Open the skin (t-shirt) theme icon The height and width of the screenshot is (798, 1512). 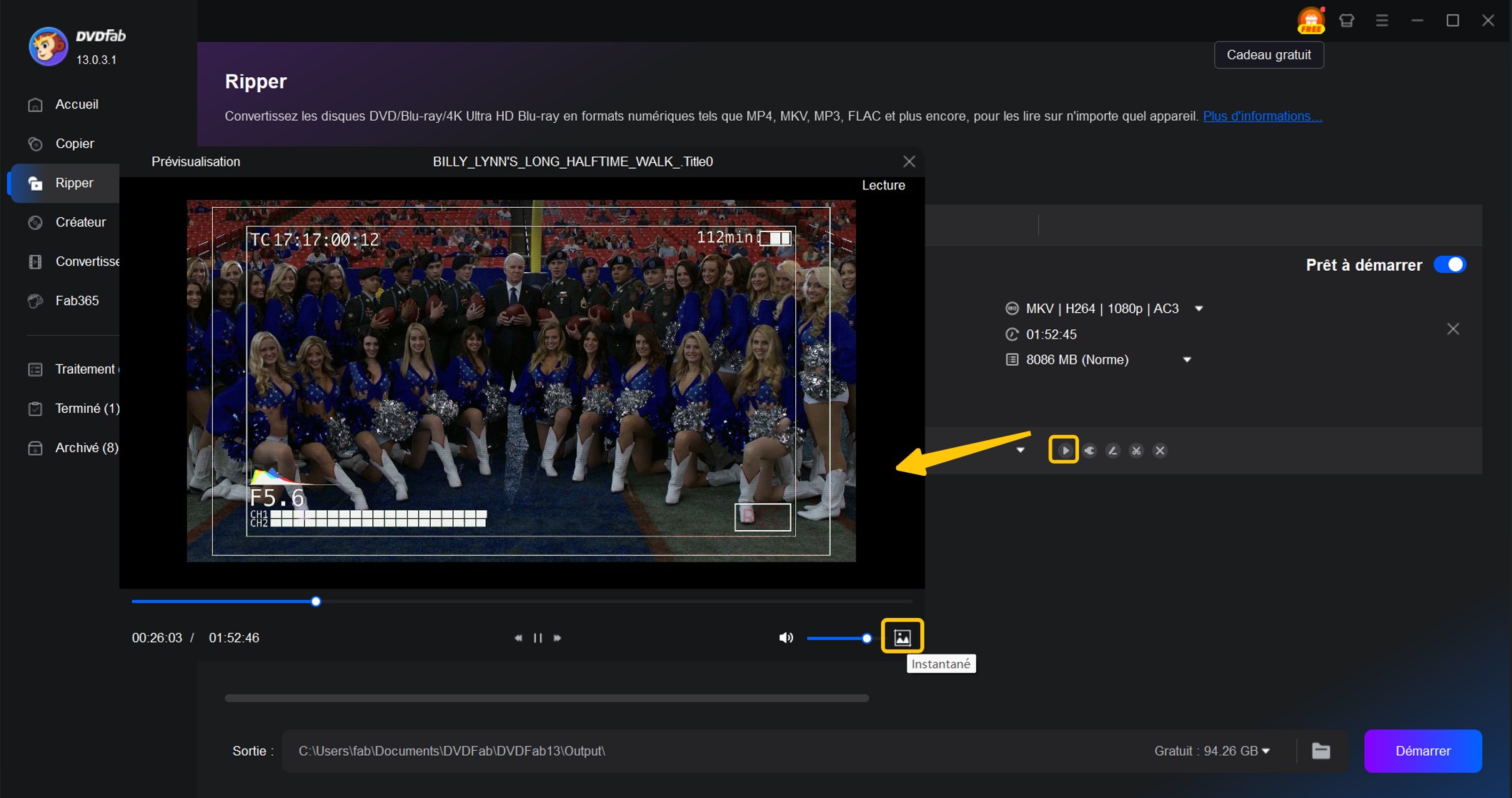pyautogui.click(x=1346, y=21)
